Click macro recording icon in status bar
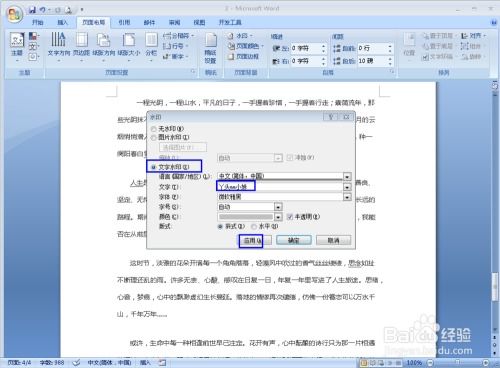The image size is (500, 368). coord(162,363)
